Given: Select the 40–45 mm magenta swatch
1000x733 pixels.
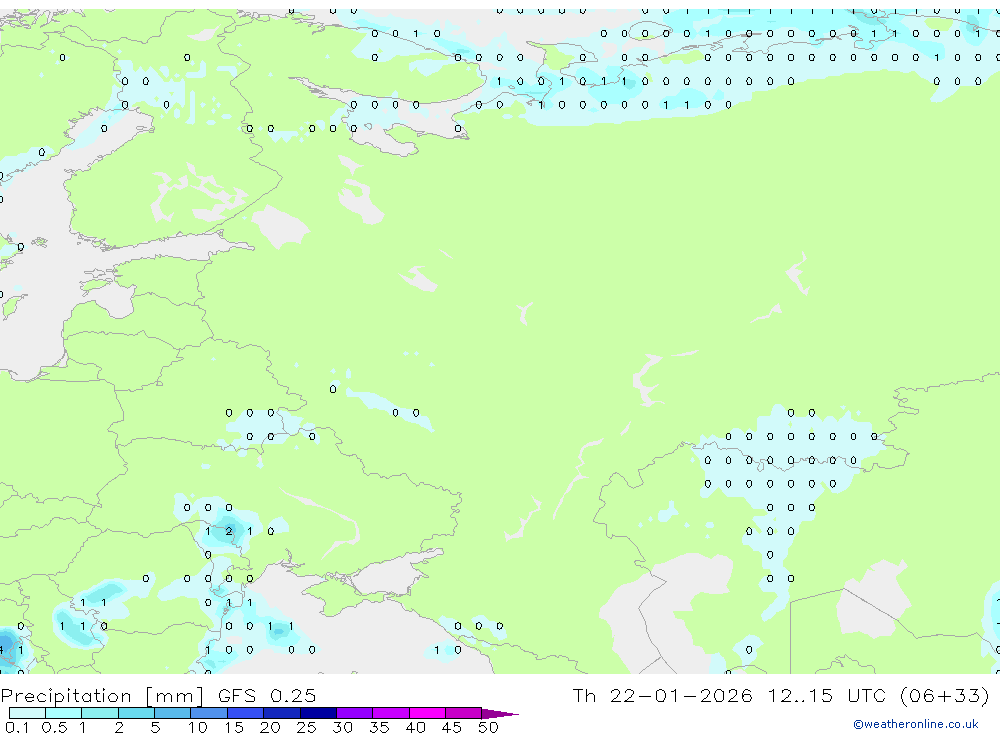Looking at the screenshot, I should click(427, 713).
